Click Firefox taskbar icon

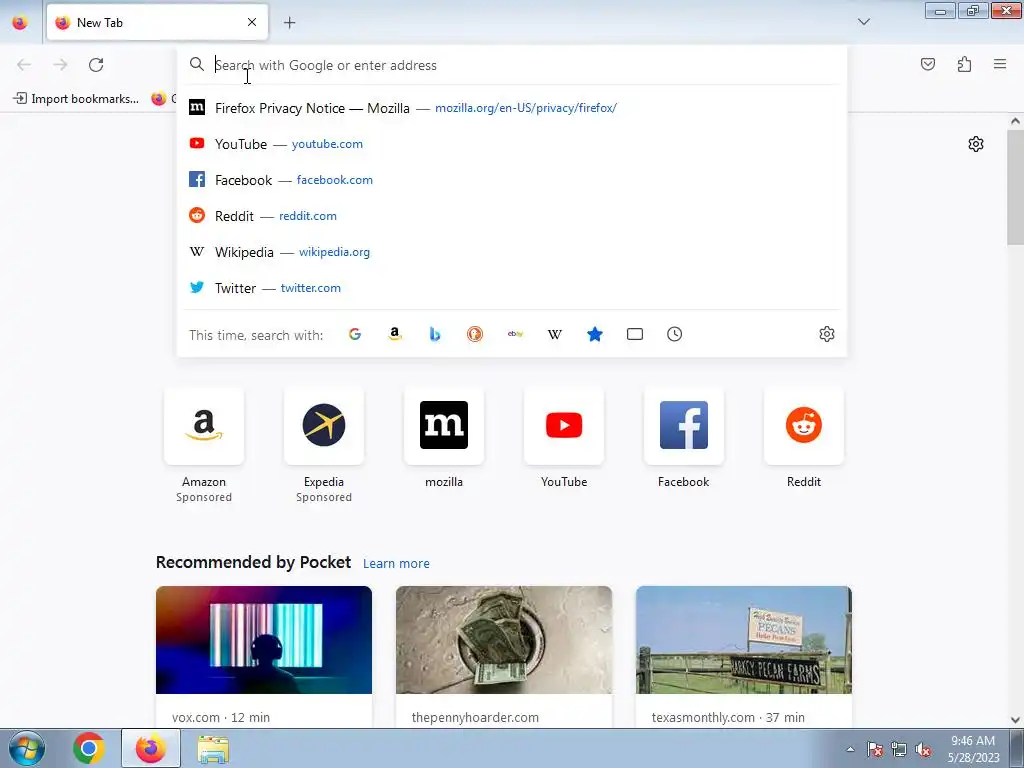tap(151, 748)
